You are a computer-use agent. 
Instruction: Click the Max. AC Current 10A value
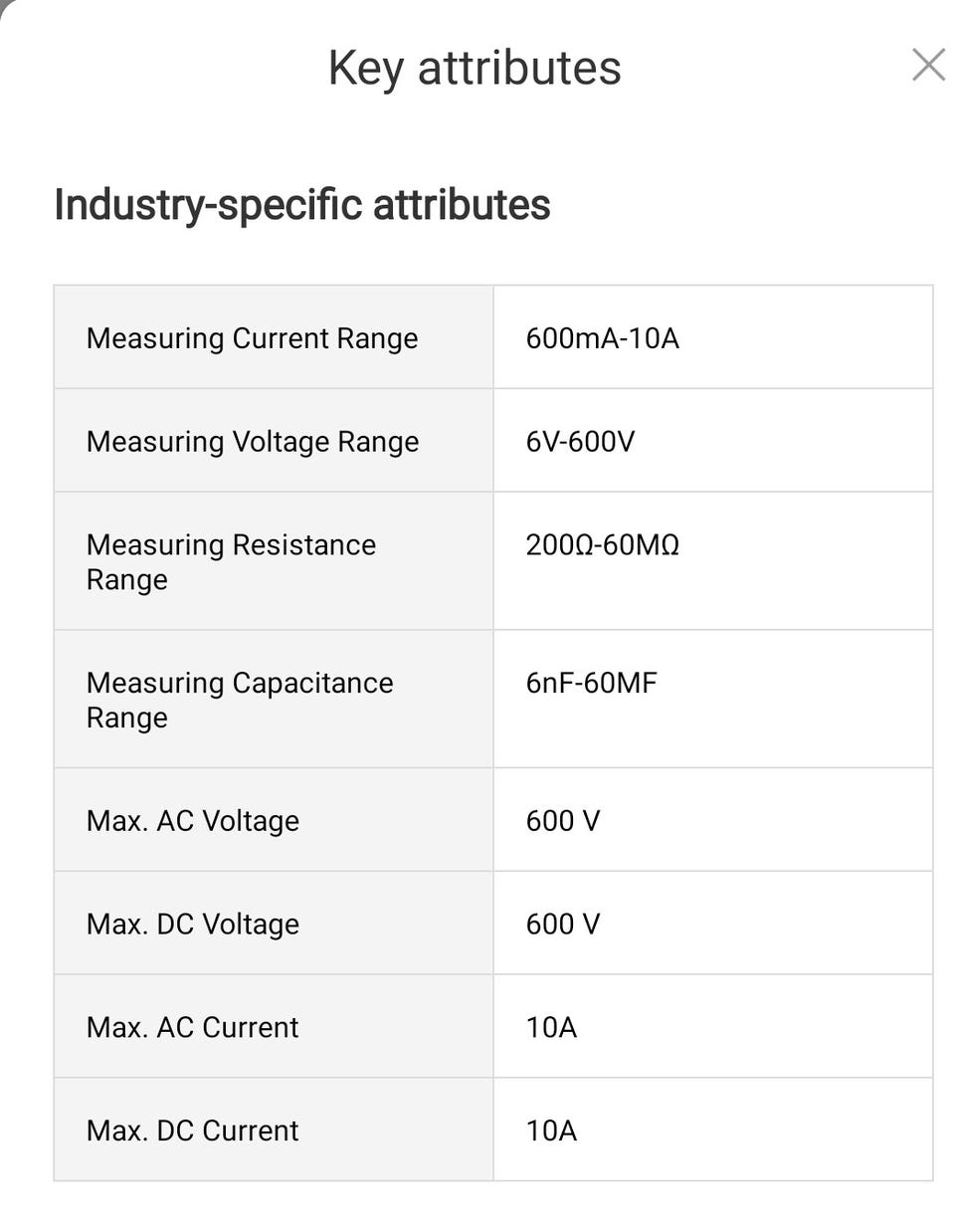click(x=551, y=1027)
